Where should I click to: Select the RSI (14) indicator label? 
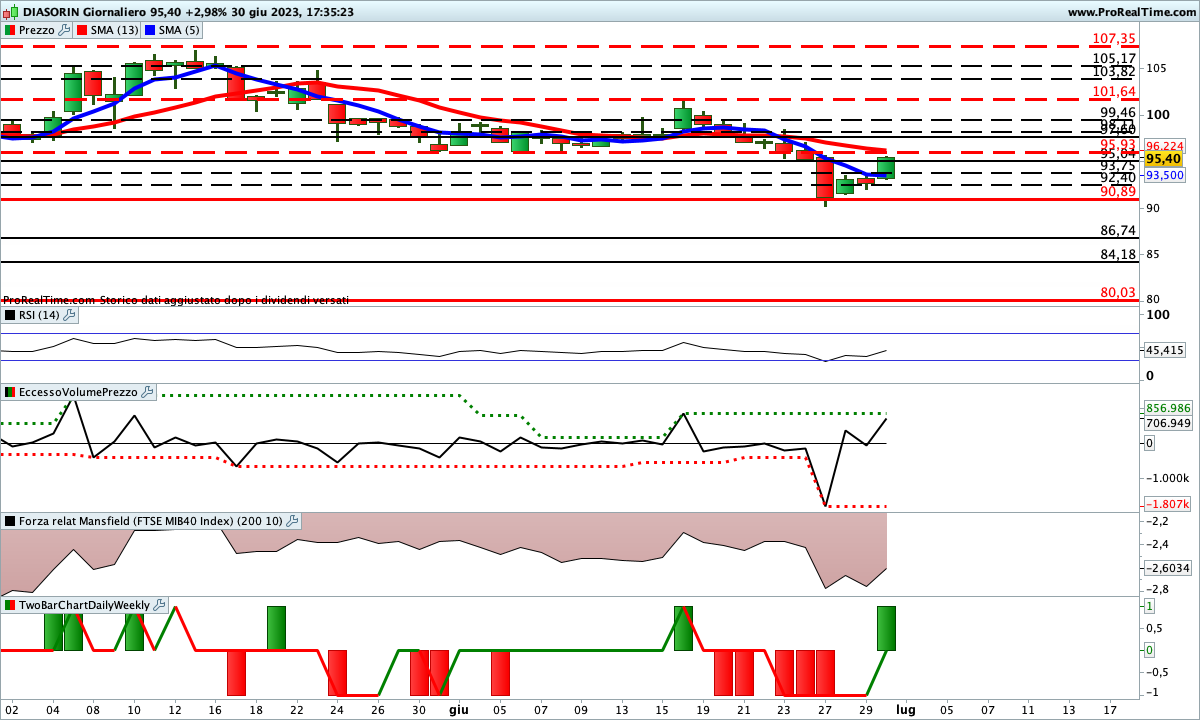[39, 315]
